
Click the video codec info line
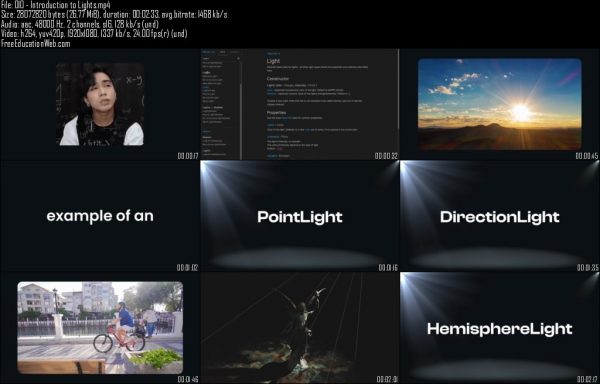[x=94, y=34]
